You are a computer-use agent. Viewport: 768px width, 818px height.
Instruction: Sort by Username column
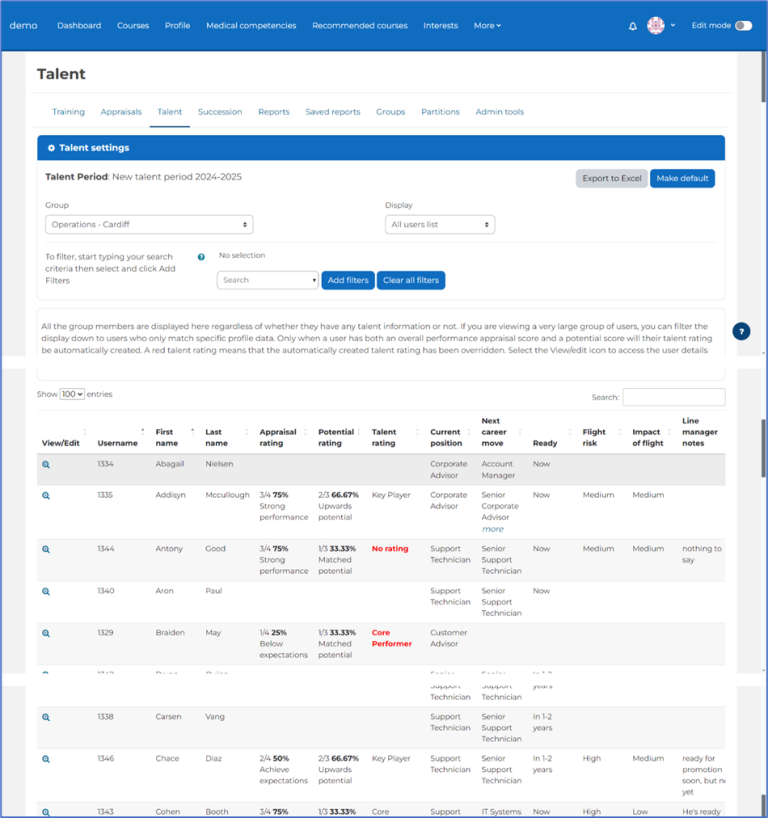117,443
